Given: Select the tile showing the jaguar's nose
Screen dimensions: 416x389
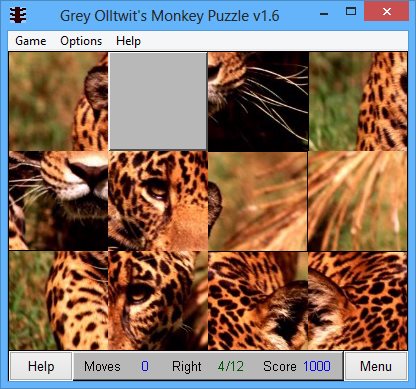Looking at the screenshot, I should [x=58, y=200].
